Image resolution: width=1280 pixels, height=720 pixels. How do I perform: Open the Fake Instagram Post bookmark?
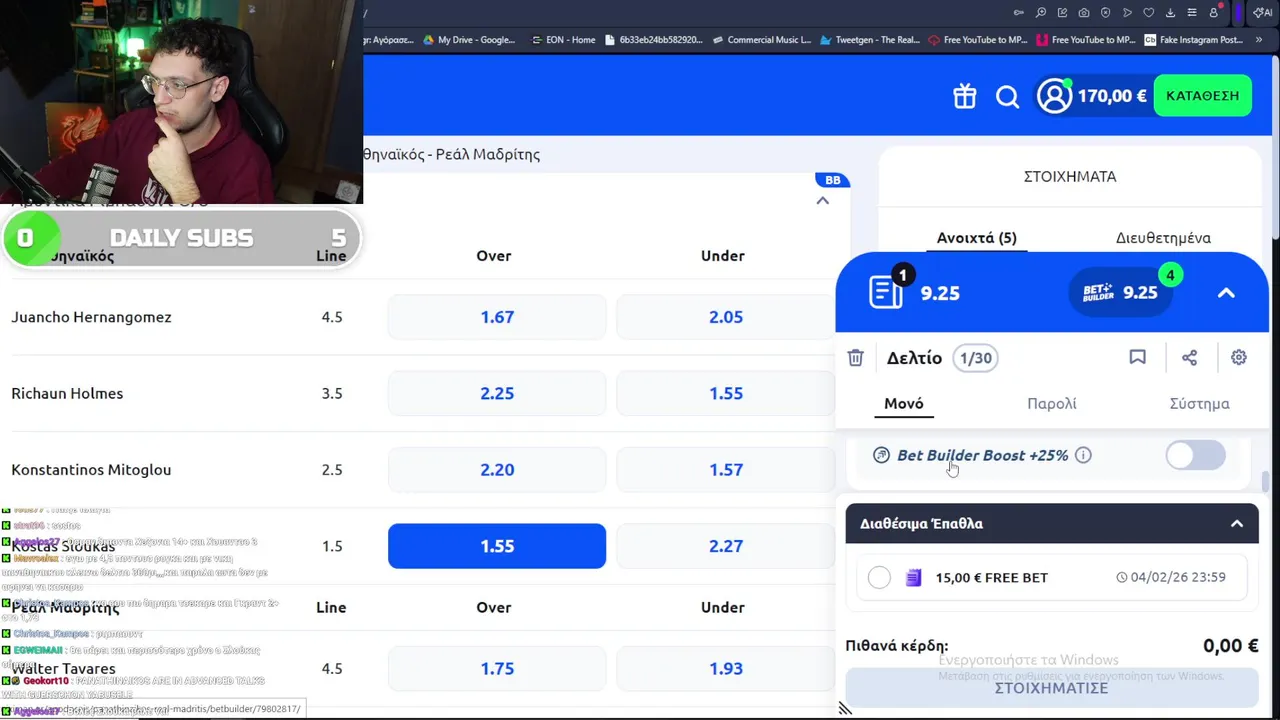[x=1193, y=40]
